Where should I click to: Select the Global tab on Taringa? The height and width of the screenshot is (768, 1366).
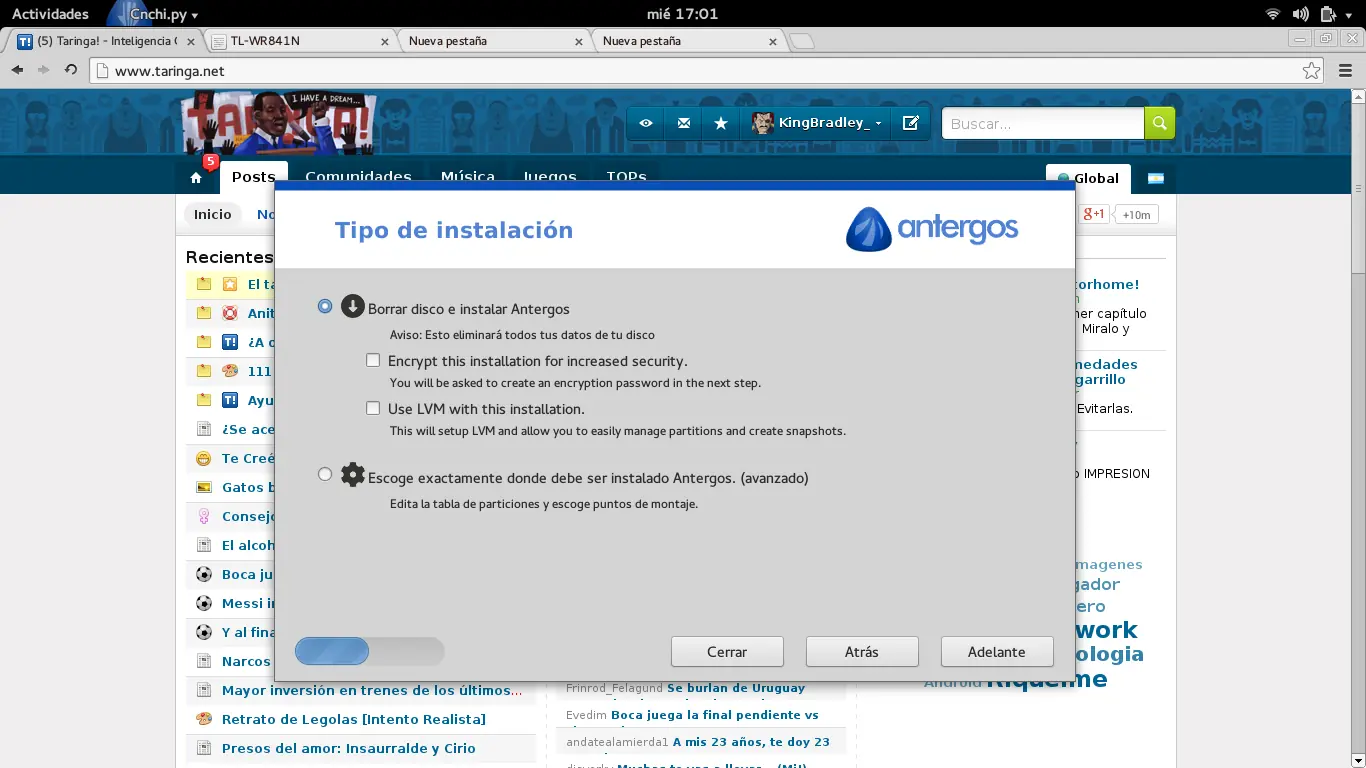1088,178
